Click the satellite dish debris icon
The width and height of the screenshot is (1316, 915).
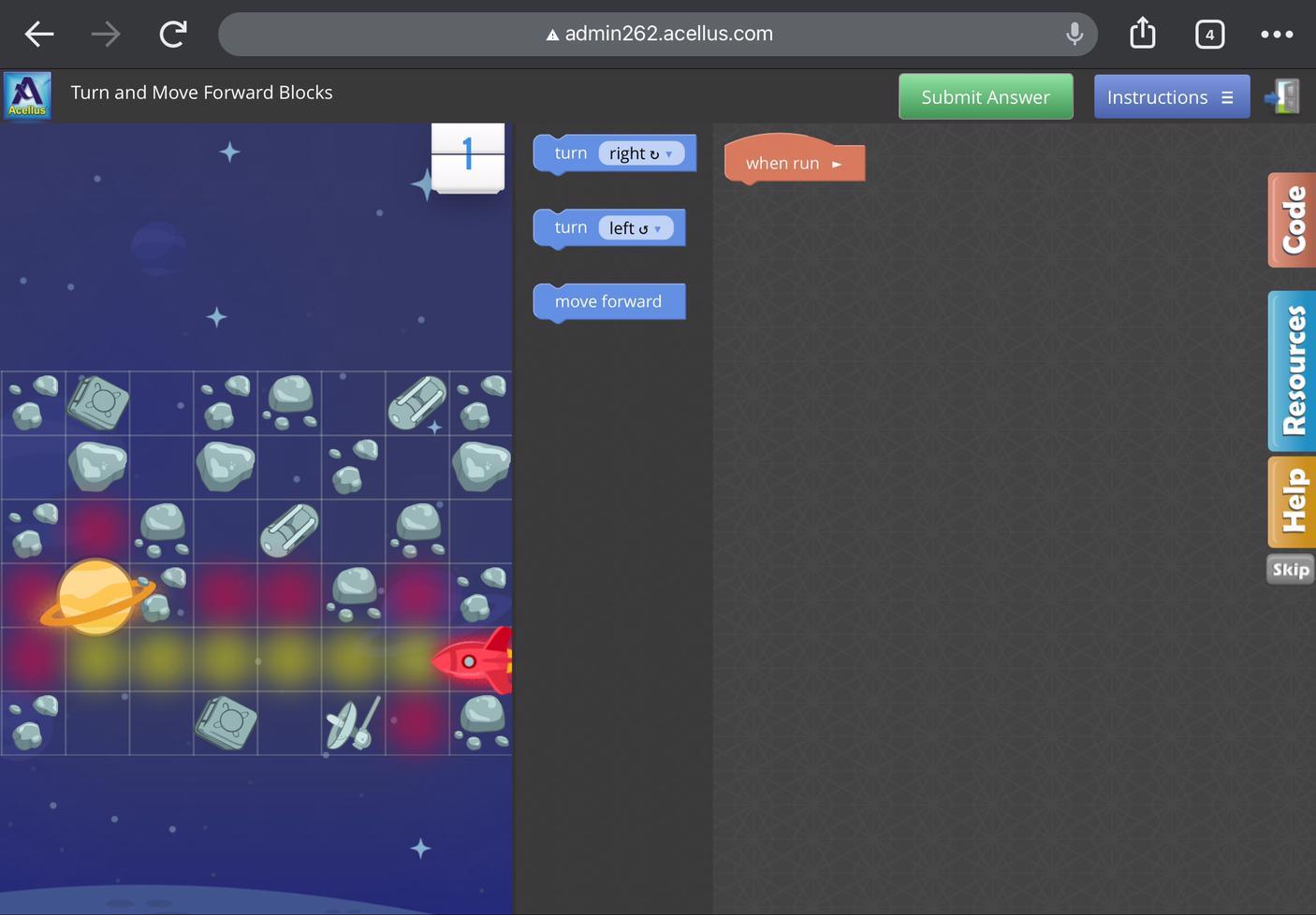click(x=353, y=723)
